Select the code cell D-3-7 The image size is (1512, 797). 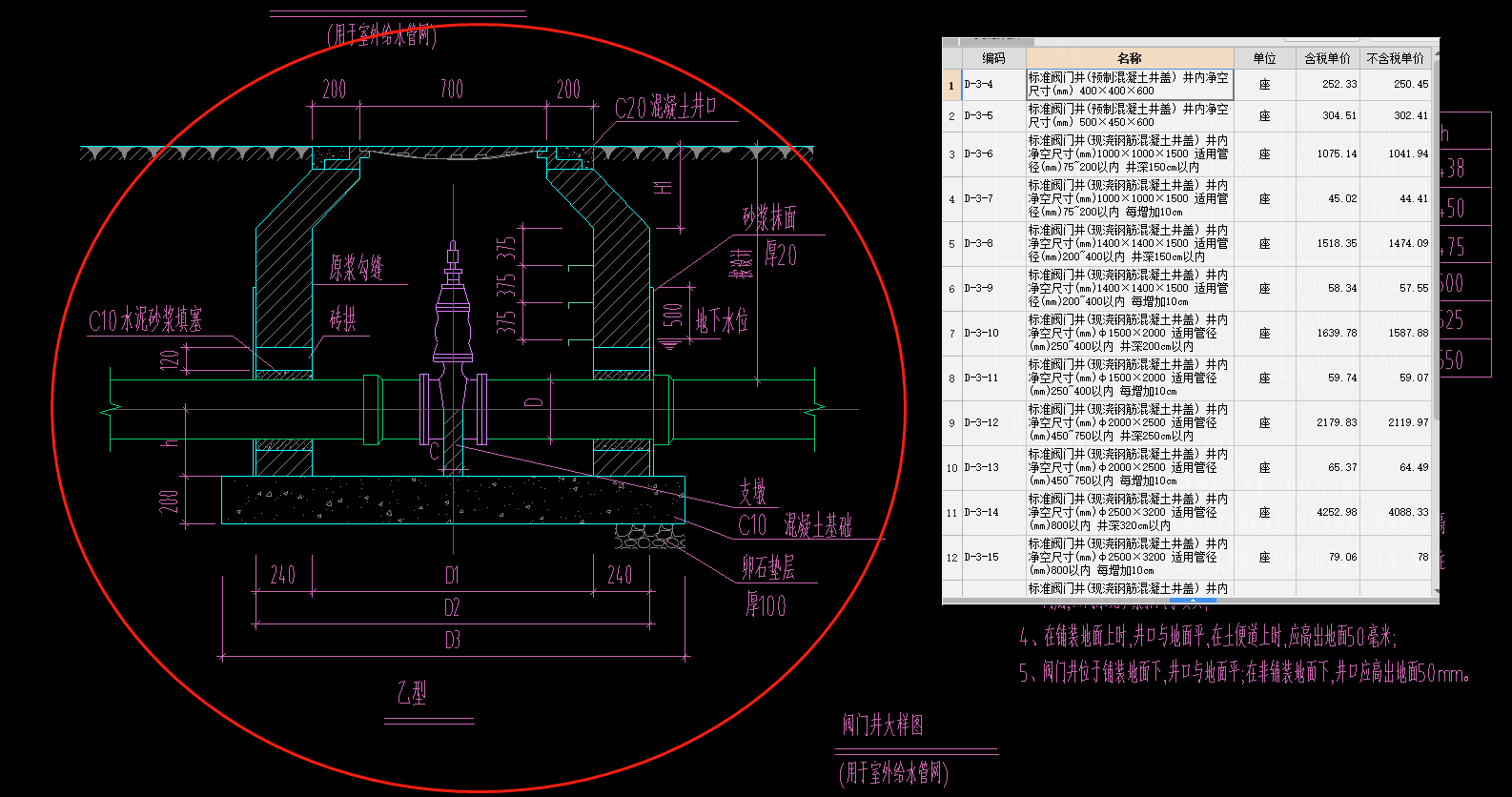993,199
